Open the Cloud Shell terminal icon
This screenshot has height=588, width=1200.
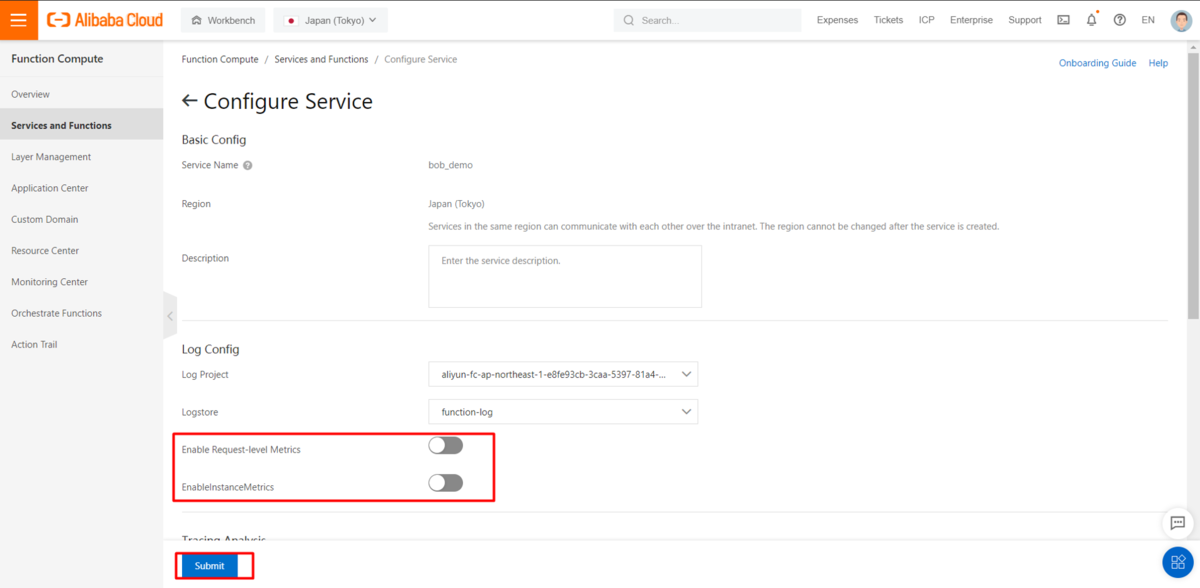point(1063,20)
